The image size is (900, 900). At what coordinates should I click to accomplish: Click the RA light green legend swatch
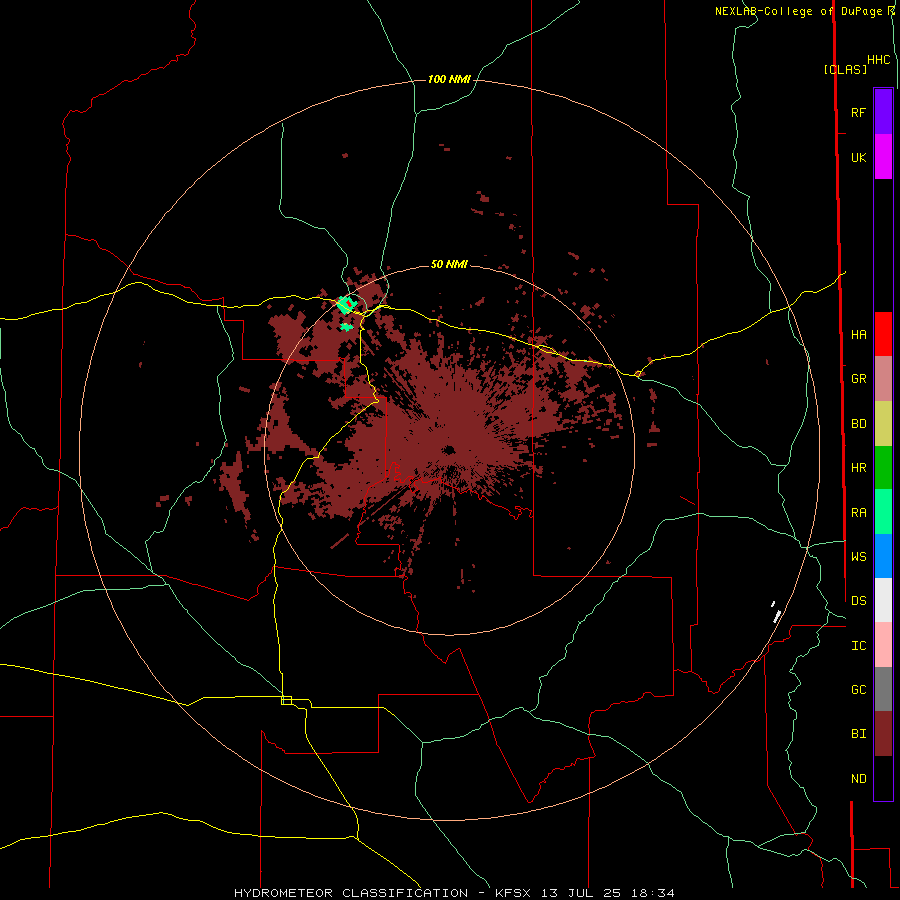tap(883, 512)
